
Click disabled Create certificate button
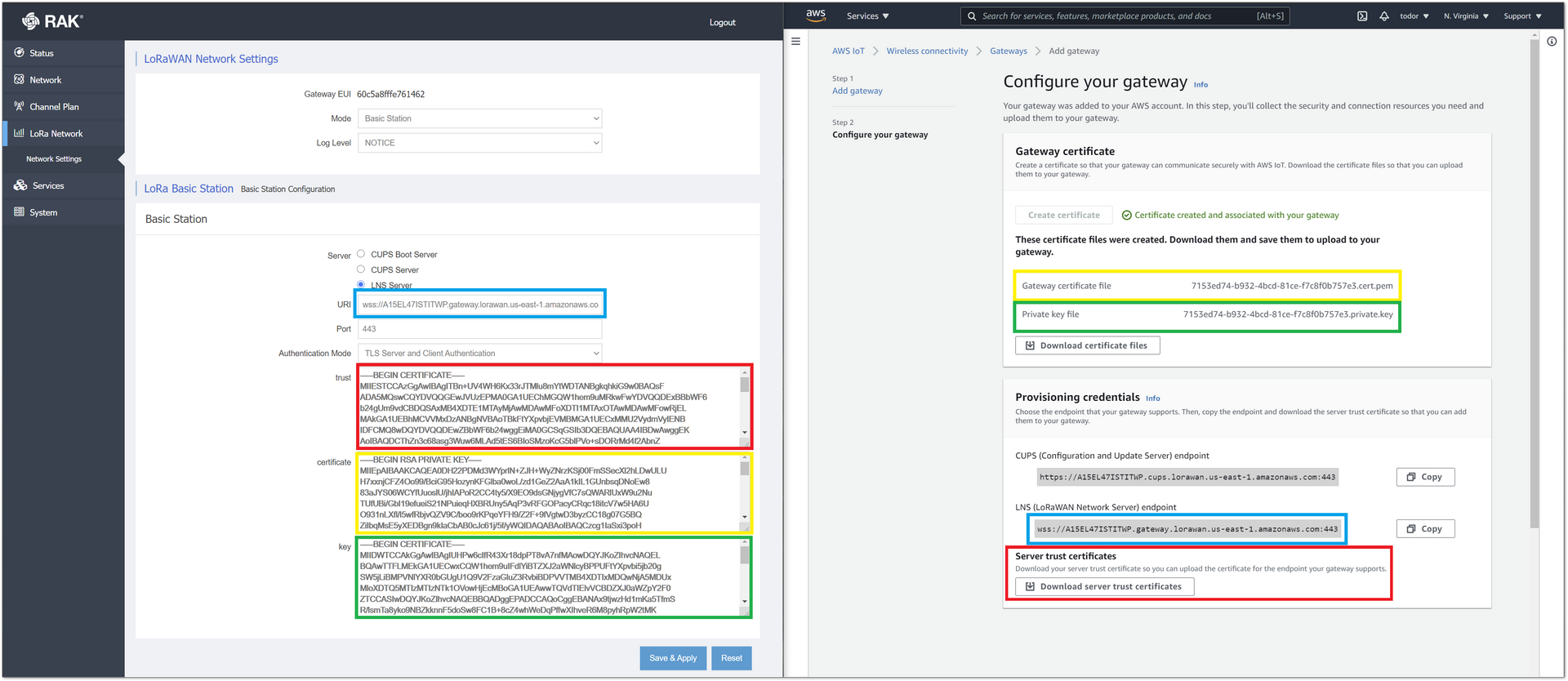(x=1064, y=216)
